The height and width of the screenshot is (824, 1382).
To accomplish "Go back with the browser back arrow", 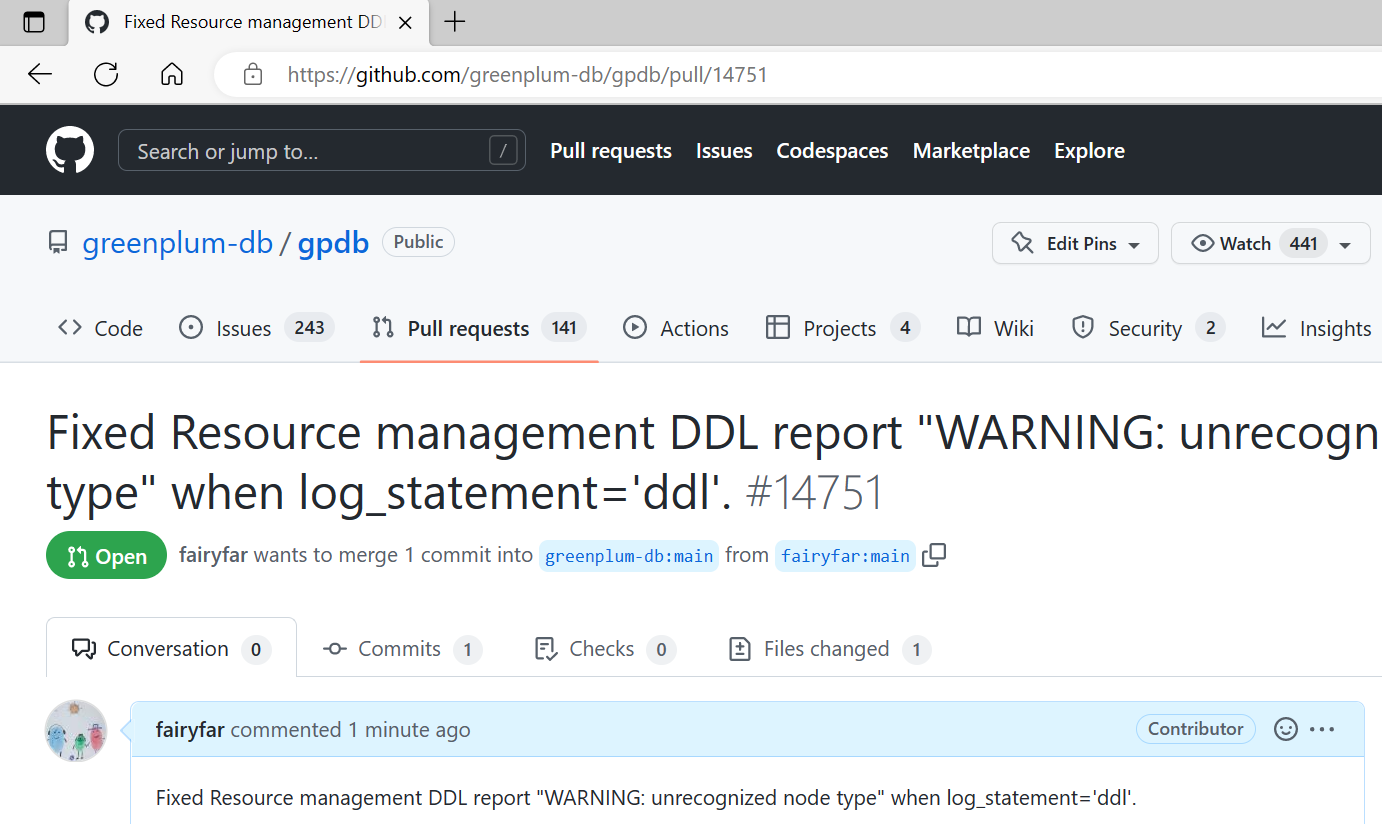I will [40, 74].
